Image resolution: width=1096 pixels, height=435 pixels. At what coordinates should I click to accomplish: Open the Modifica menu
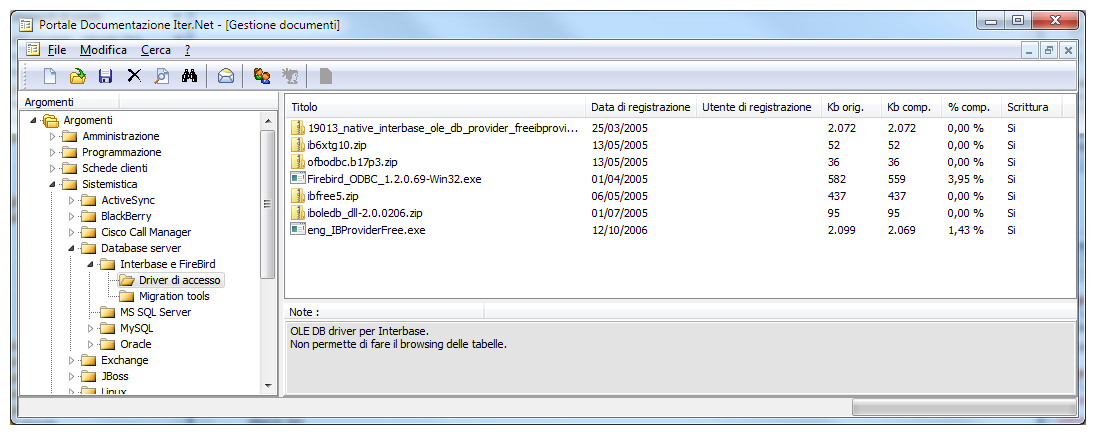point(103,50)
